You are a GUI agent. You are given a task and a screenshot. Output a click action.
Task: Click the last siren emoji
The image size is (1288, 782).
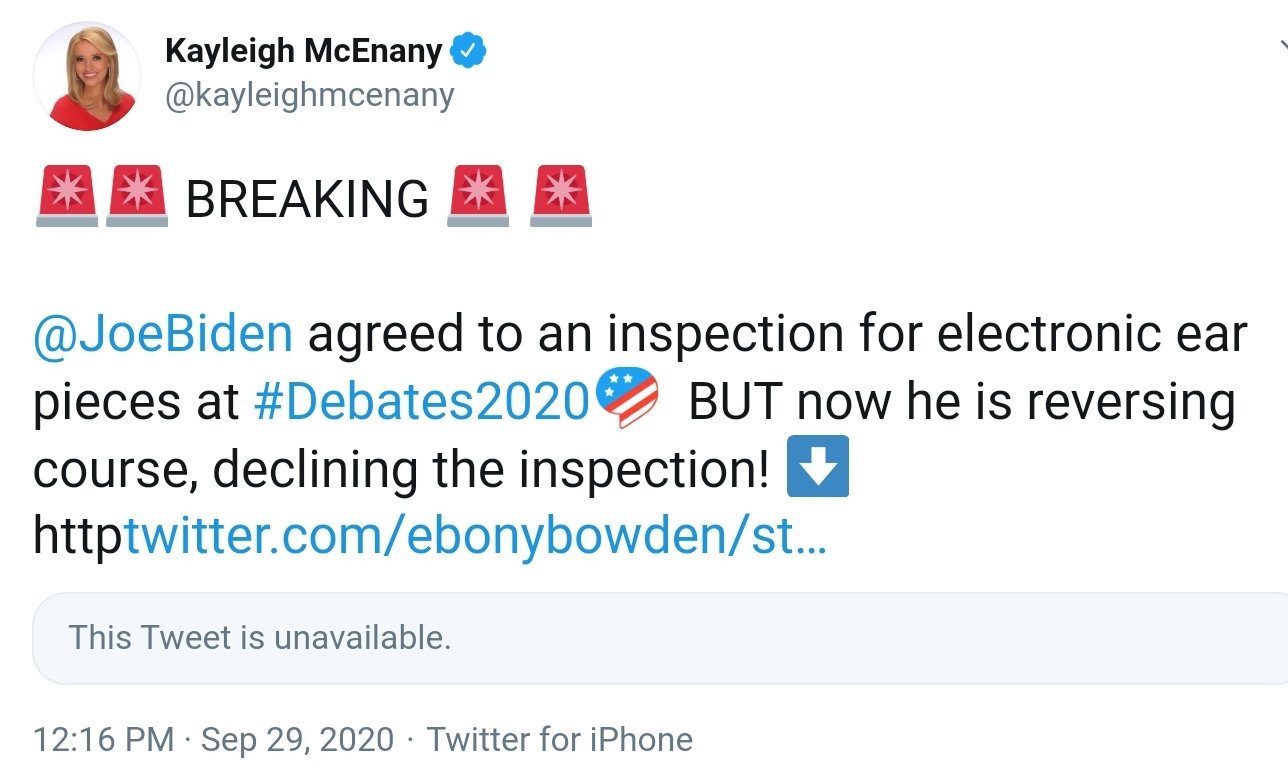(x=561, y=197)
